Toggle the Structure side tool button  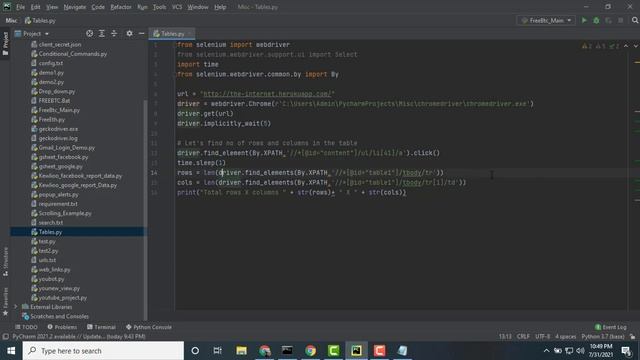(5, 261)
